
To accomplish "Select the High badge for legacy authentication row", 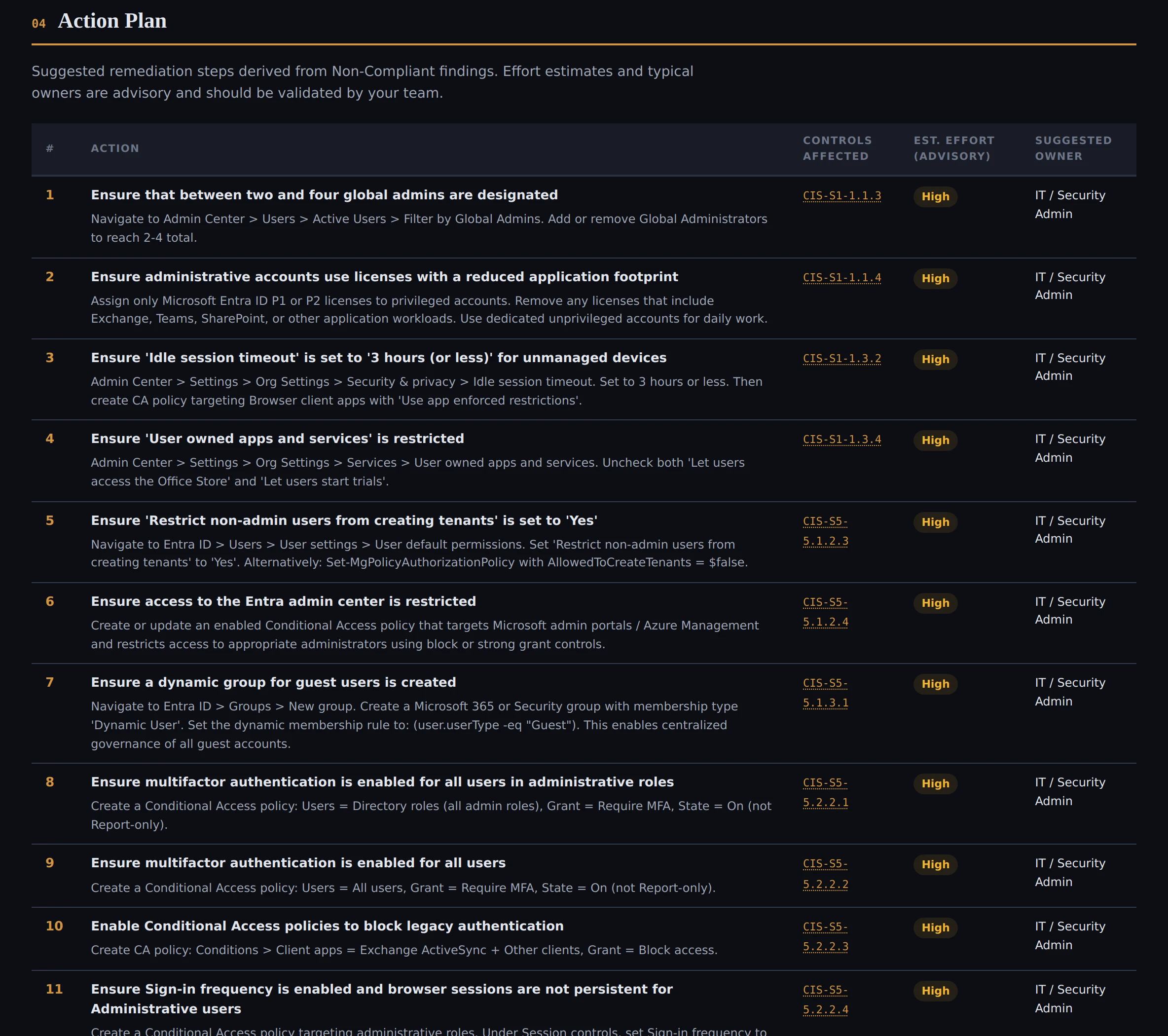I will tap(935, 927).
